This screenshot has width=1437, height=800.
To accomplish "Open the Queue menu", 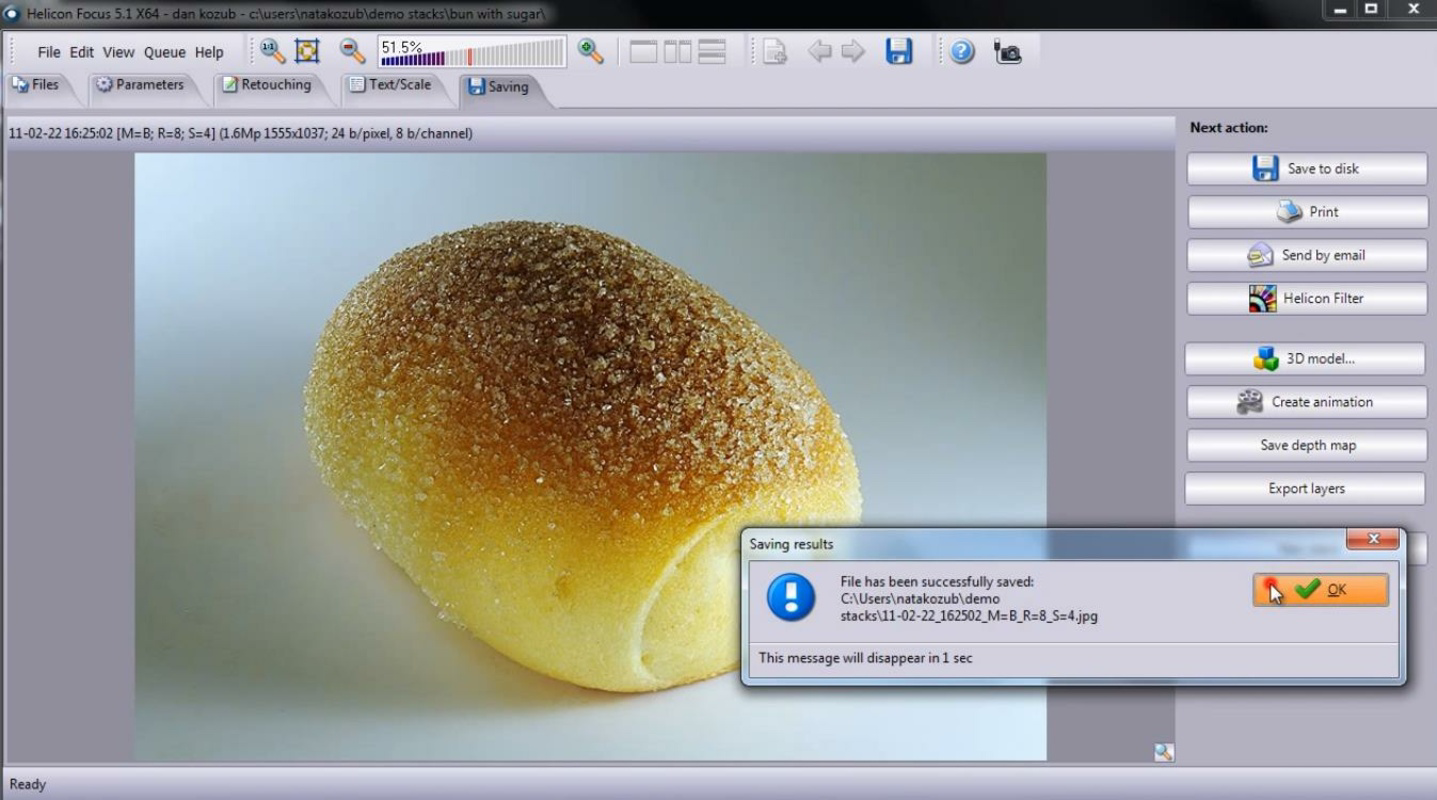I will [x=164, y=52].
